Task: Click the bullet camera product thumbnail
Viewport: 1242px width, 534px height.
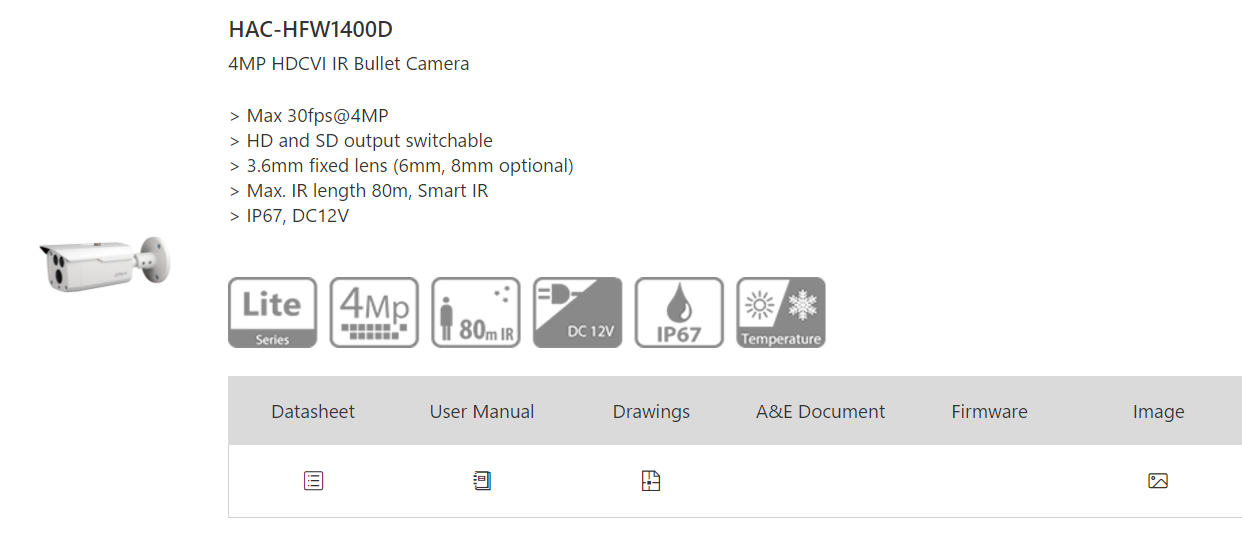Action: click(x=104, y=264)
